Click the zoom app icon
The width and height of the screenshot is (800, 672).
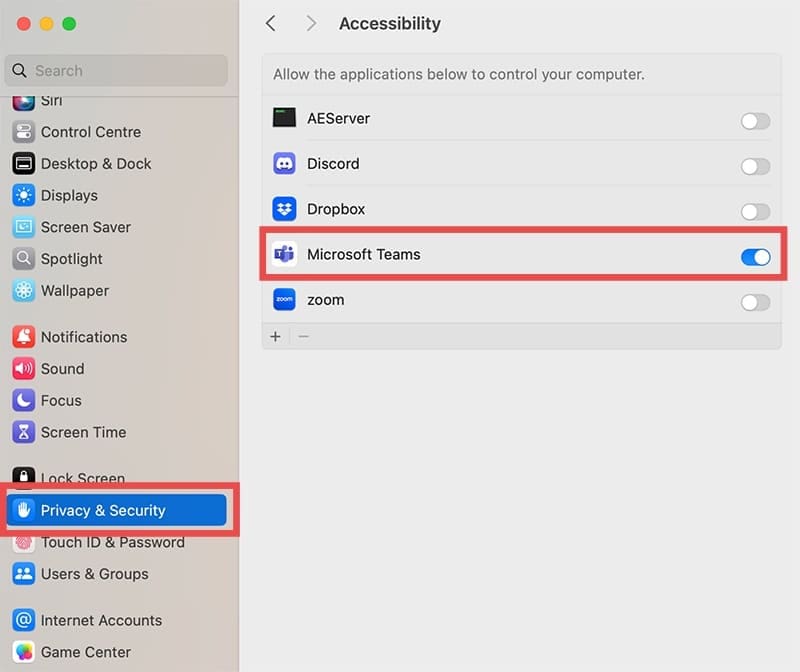click(284, 300)
